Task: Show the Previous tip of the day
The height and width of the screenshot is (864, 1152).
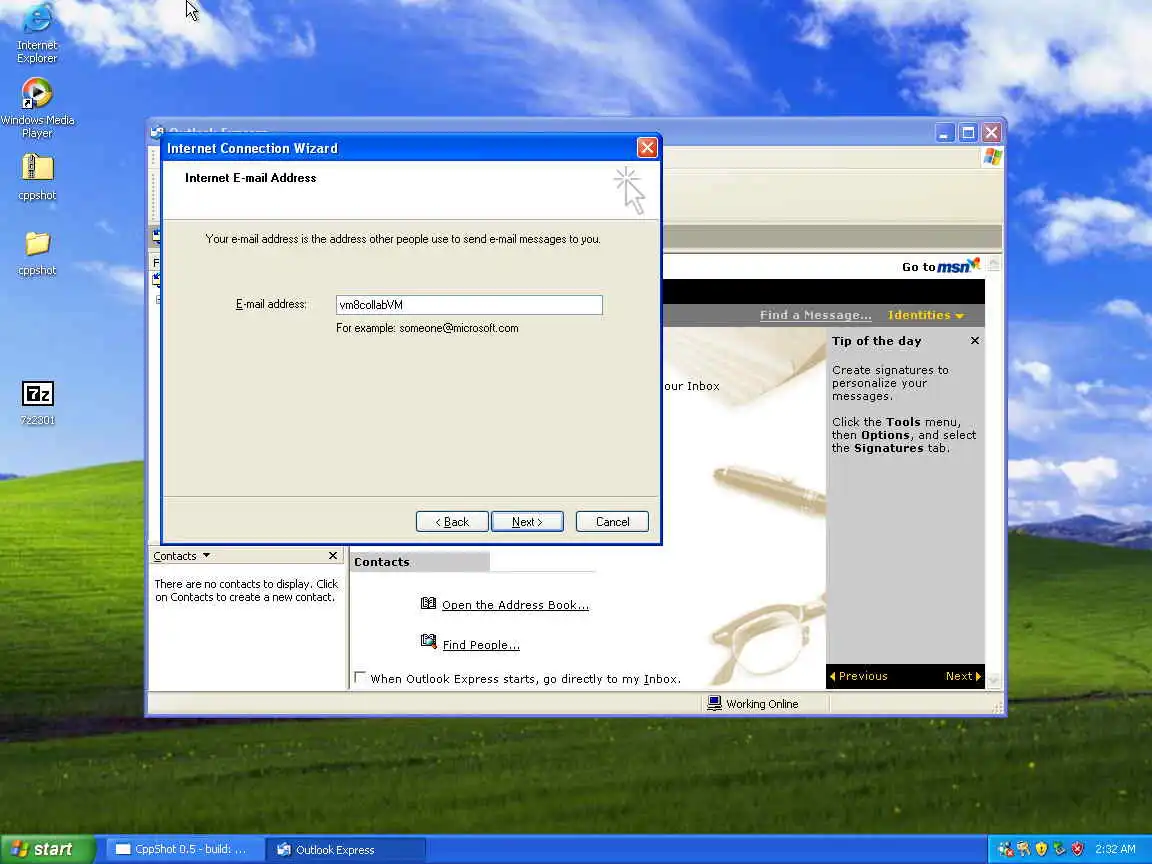Action: click(858, 676)
